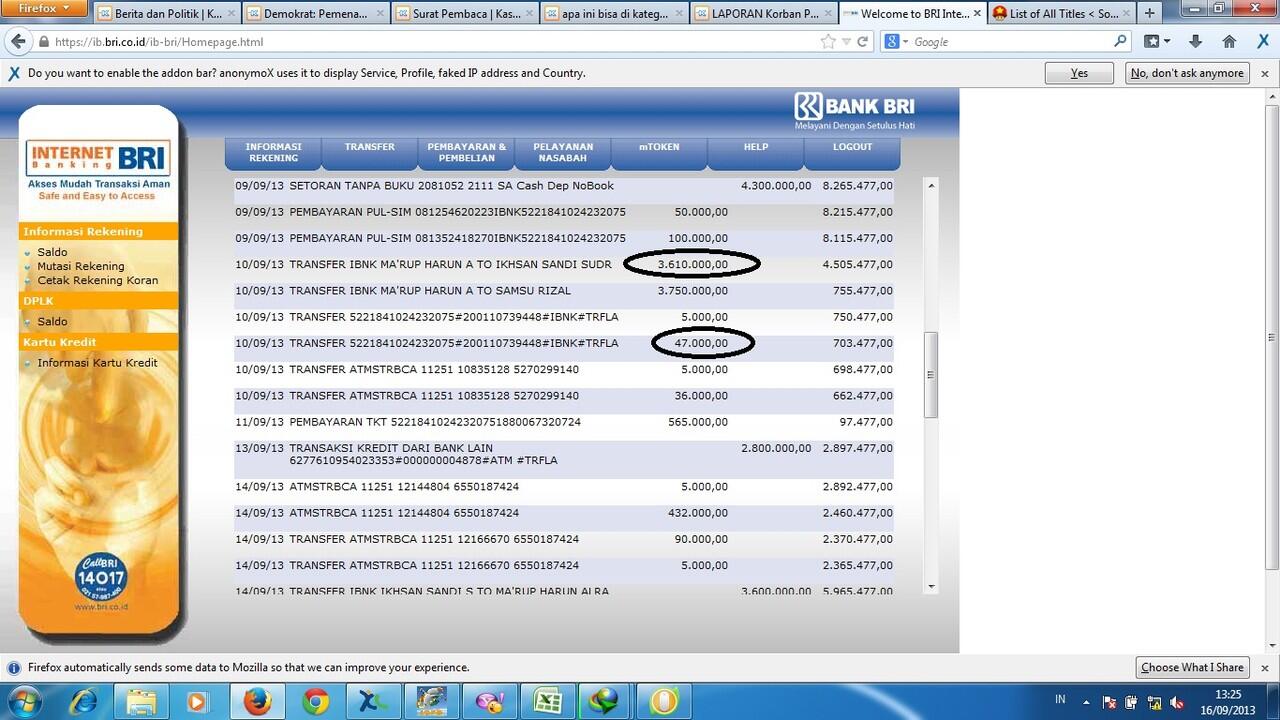Click the transaction list scrollbar thumb
Image resolution: width=1280 pixels, height=720 pixels.
click(931, 375)
